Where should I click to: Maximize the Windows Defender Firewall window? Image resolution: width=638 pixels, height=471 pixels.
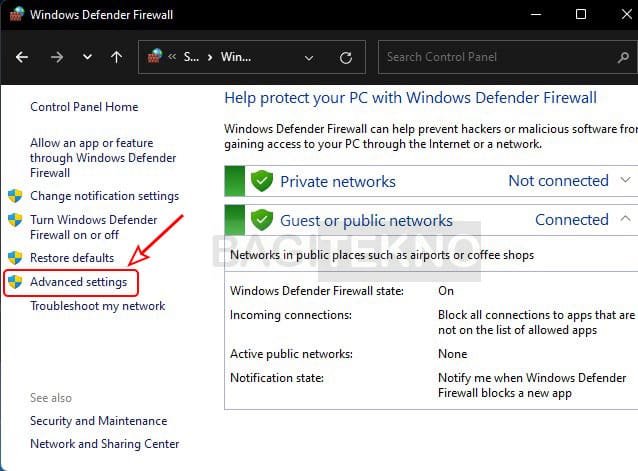pyautogui.click(x=581, y=14)
